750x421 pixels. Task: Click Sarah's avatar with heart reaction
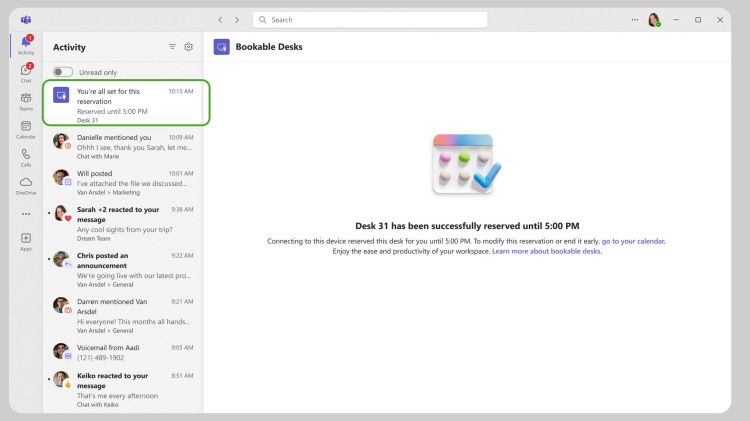click(61, 213)
